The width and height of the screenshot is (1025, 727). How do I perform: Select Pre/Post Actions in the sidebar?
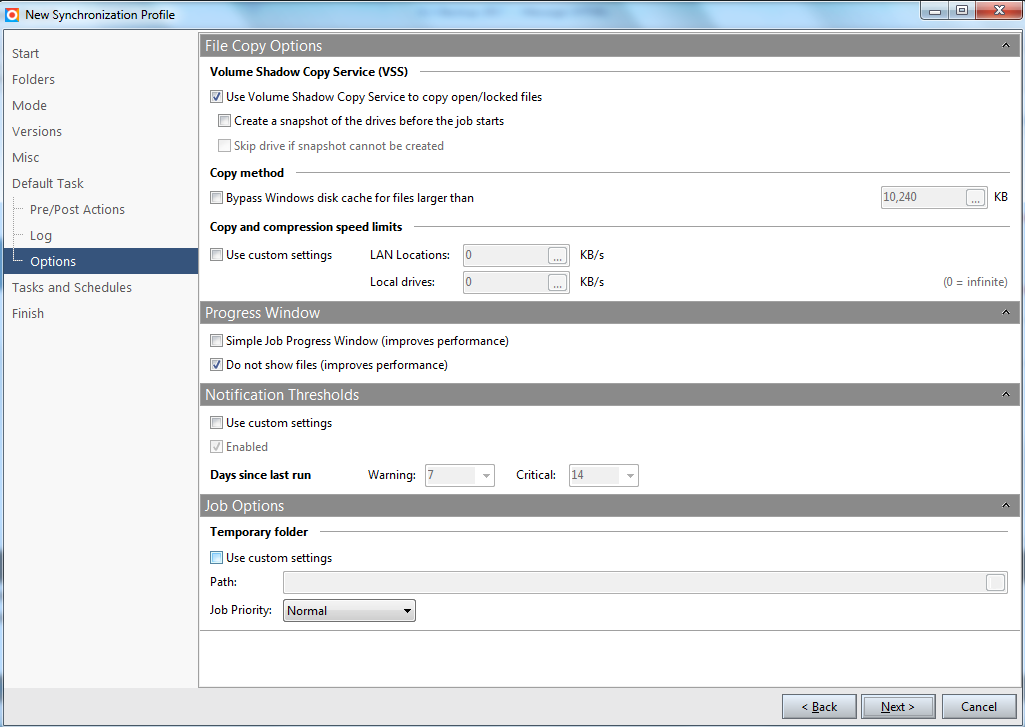(x=77, y=210)
